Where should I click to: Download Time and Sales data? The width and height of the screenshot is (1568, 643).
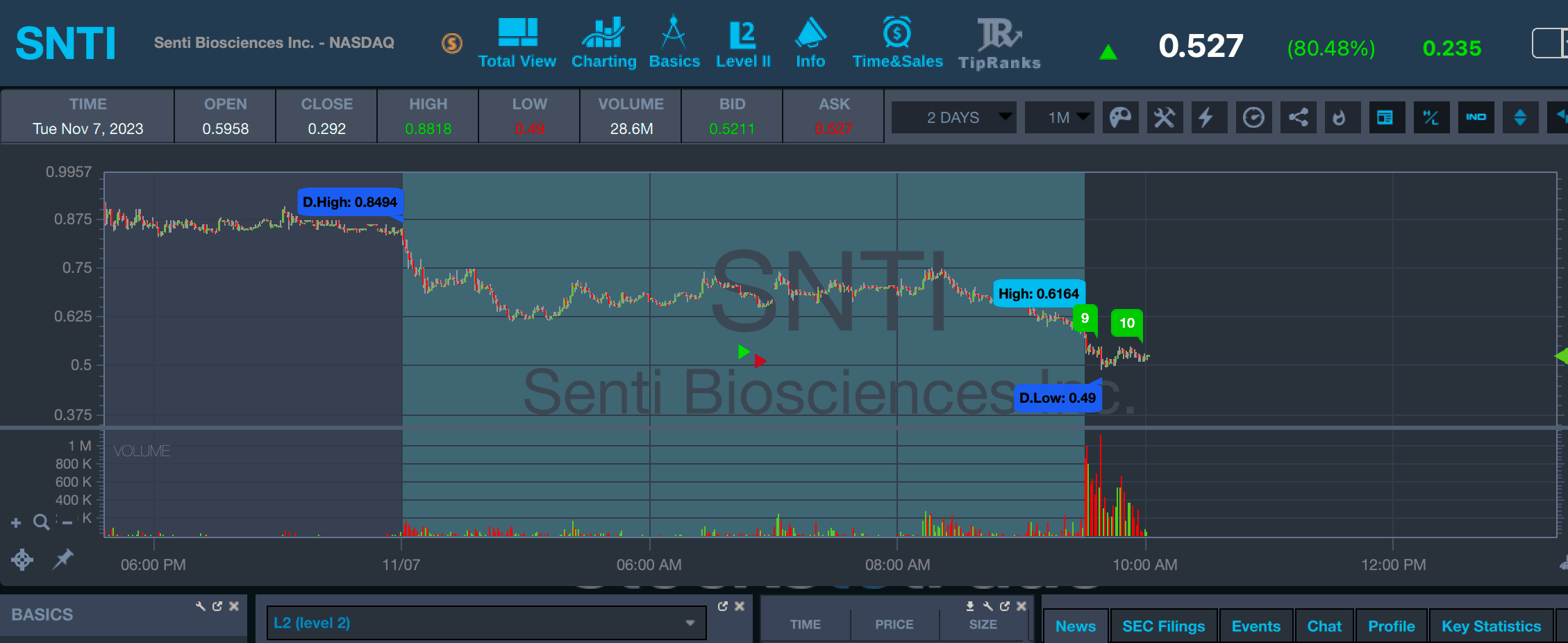pos(970,606)
